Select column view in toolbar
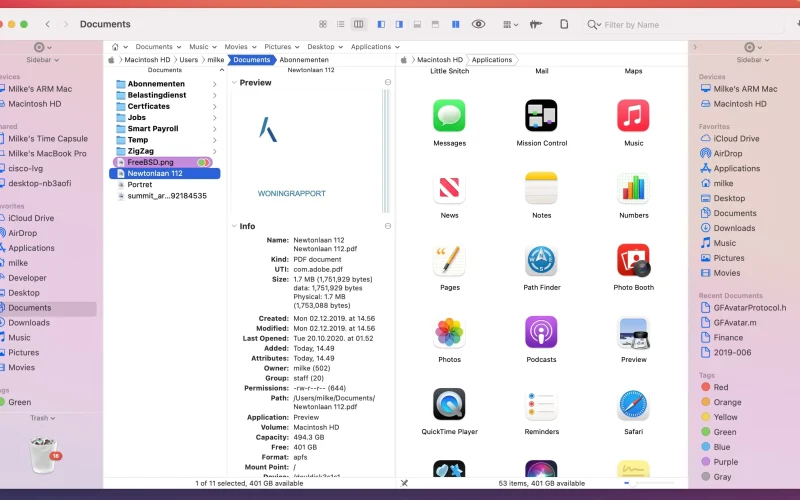This screenshot has width=800, height=500. click(359, 24)
